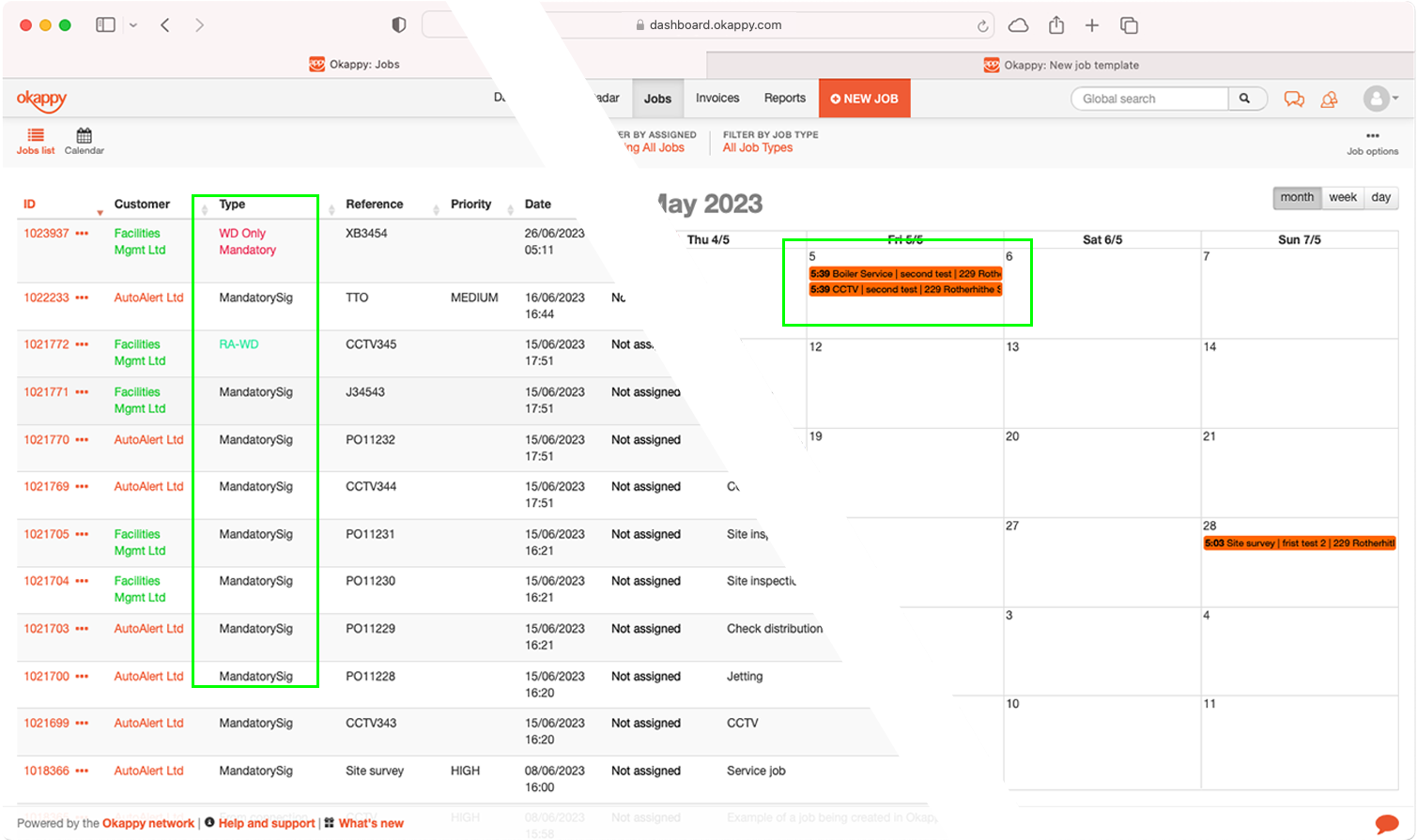Open AutoAlert Ltd customer on job 1022233
The height and width of the screenshot is (840, 1417).
[148, 298]
